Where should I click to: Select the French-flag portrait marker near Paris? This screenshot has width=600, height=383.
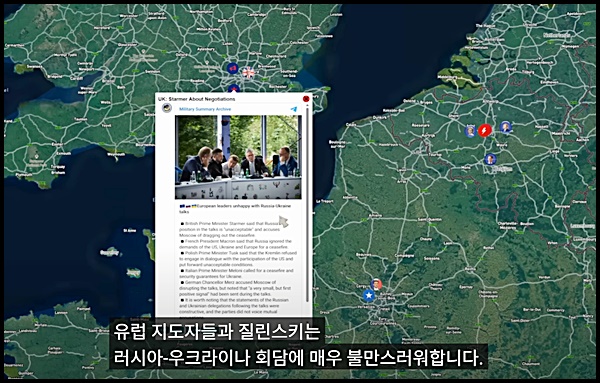click(x=376, y=284)
